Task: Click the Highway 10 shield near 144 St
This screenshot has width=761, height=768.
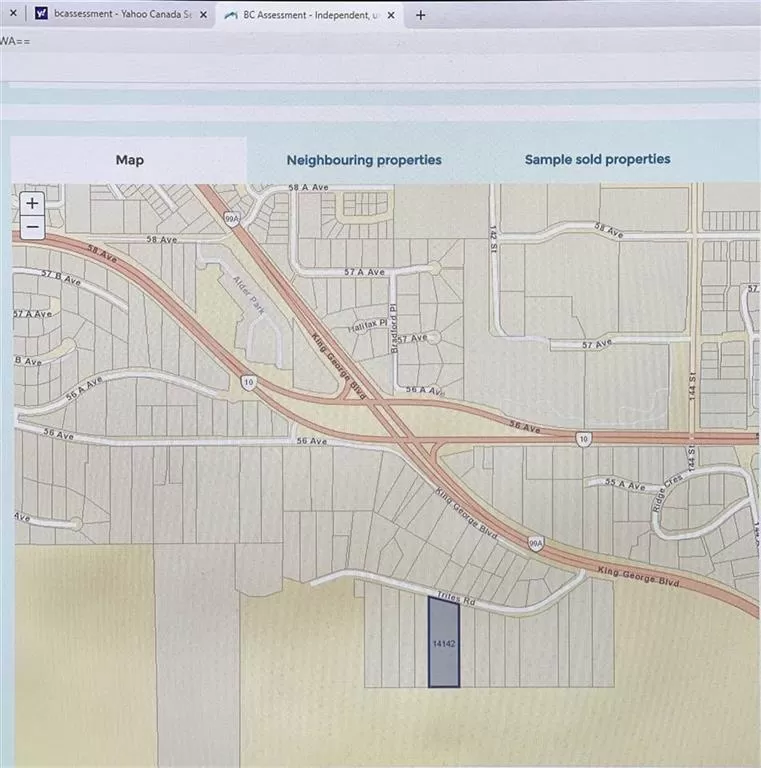Action: click(x=582, y=438)
